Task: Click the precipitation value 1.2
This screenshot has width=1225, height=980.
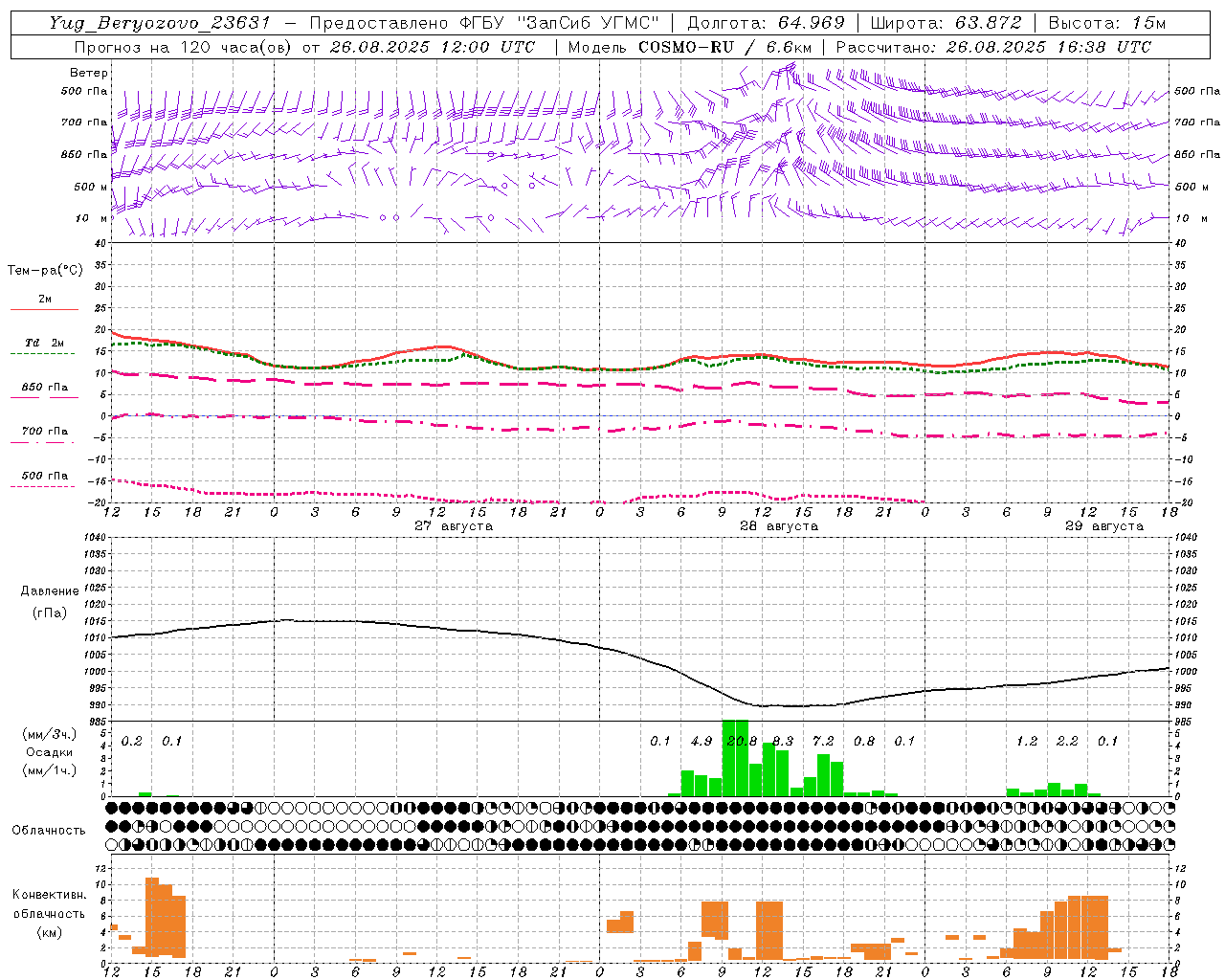Action: (x=1027, y=742)
